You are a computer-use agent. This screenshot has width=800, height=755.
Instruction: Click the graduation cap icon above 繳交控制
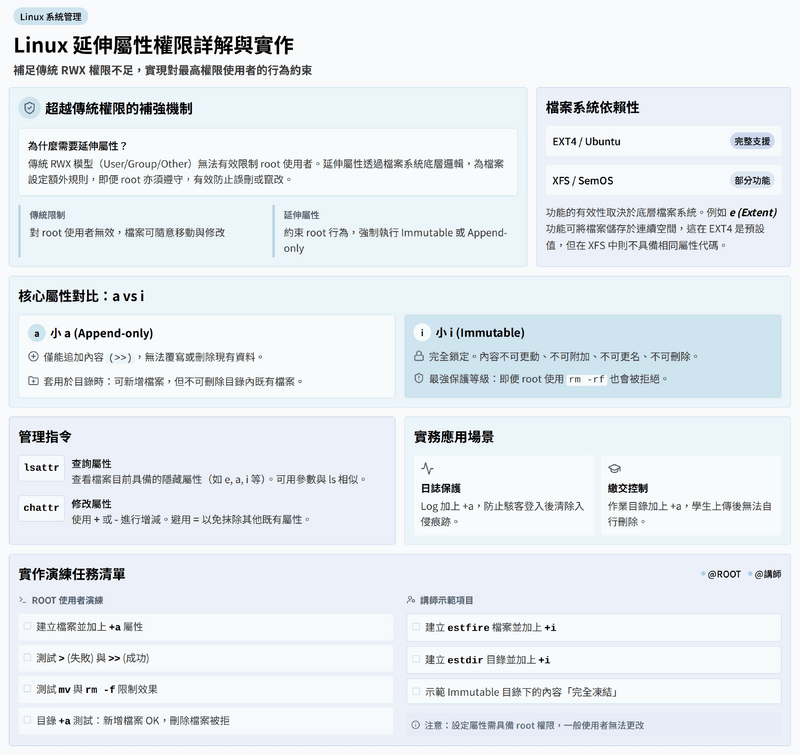[615, 468]
